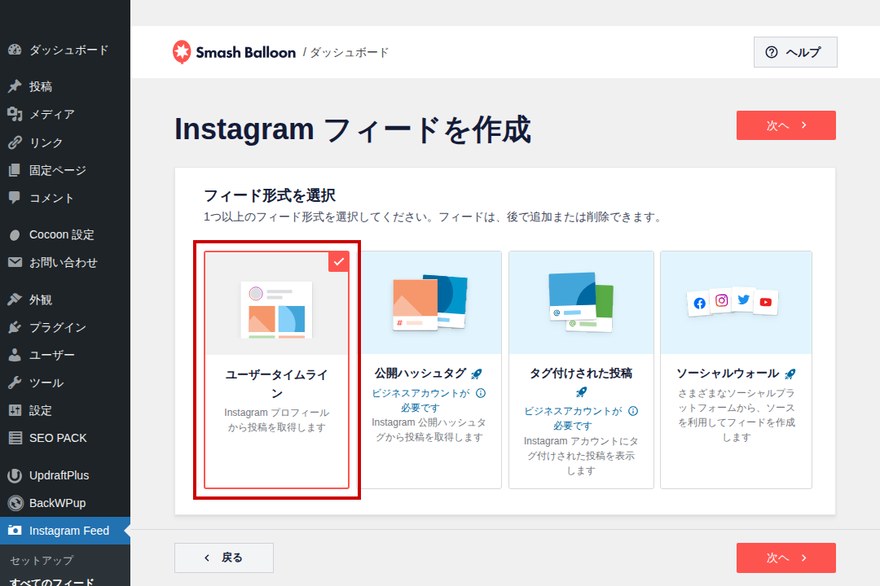Click the speech bubble icon beside コメント
The height and width of the screenshot is (586, 880).
click(15, 198)
